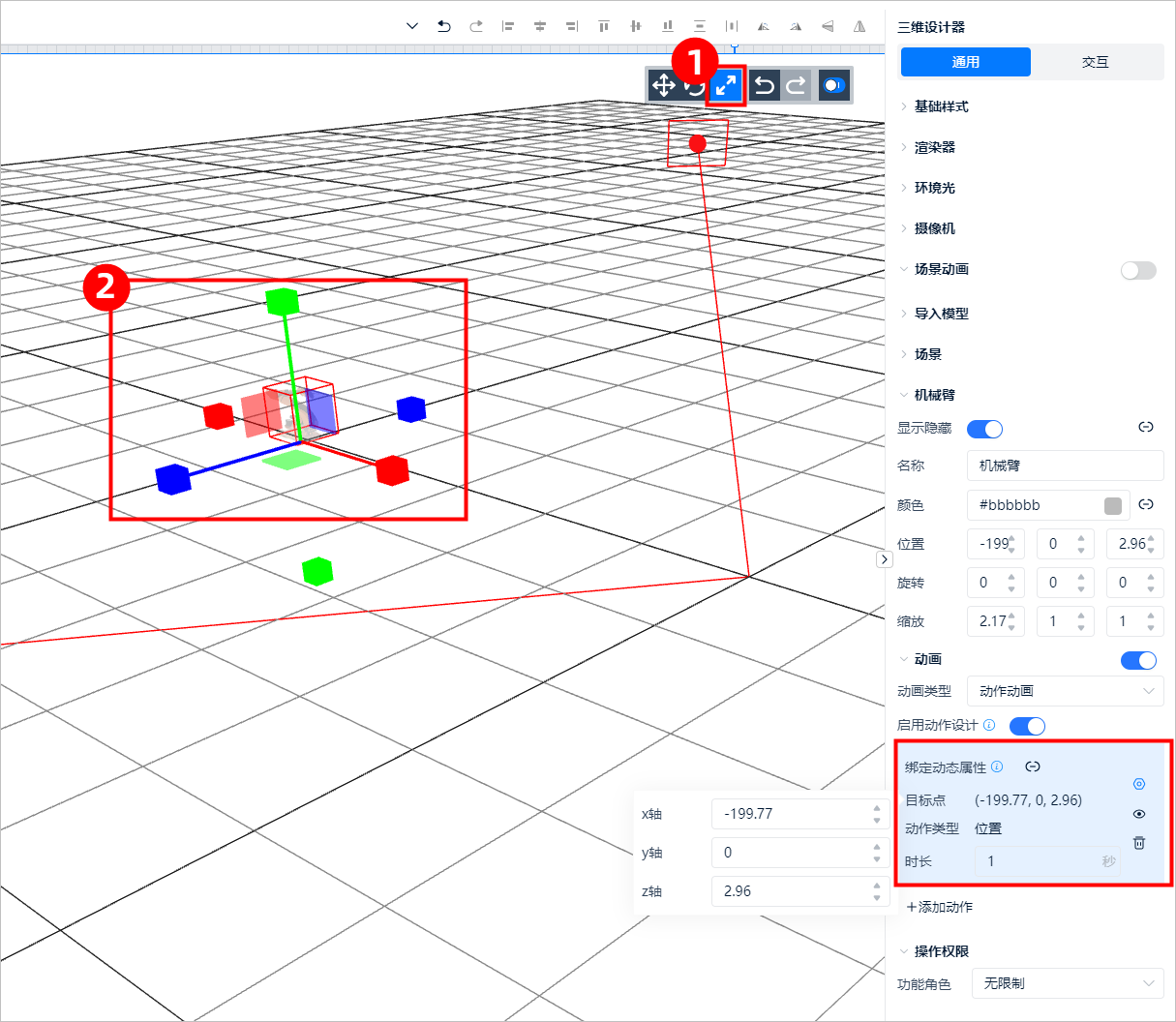Viewport: 1176px width, 1022px height.
Task: Click the gray #bbbbbb color swatch
Action: click(x=1113, y=505)
